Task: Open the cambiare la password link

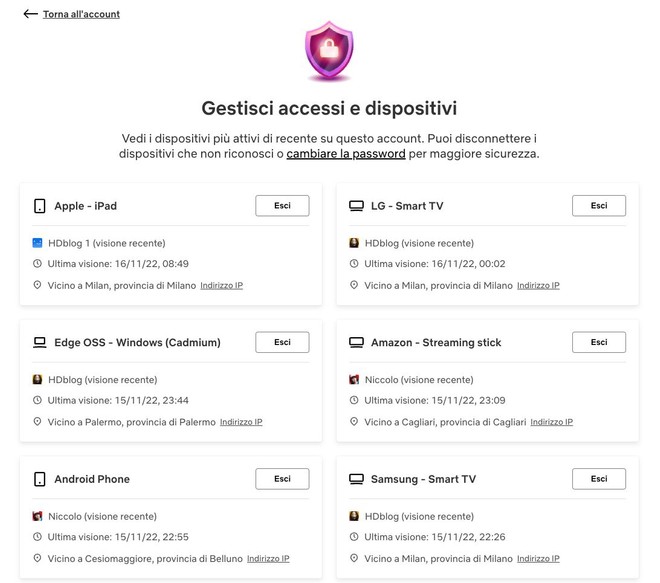Action: pos(346,154)
